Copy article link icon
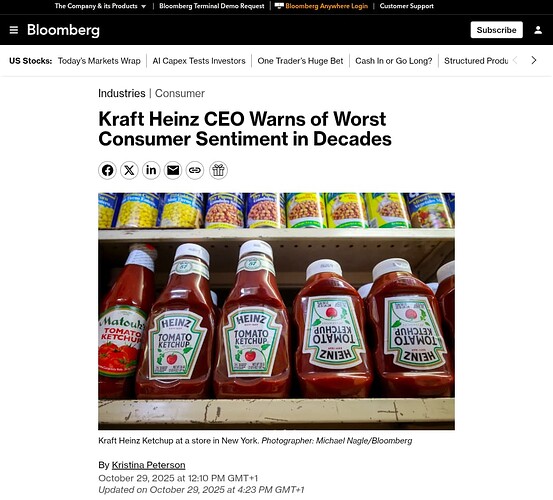553x500 pixels. 195,170
